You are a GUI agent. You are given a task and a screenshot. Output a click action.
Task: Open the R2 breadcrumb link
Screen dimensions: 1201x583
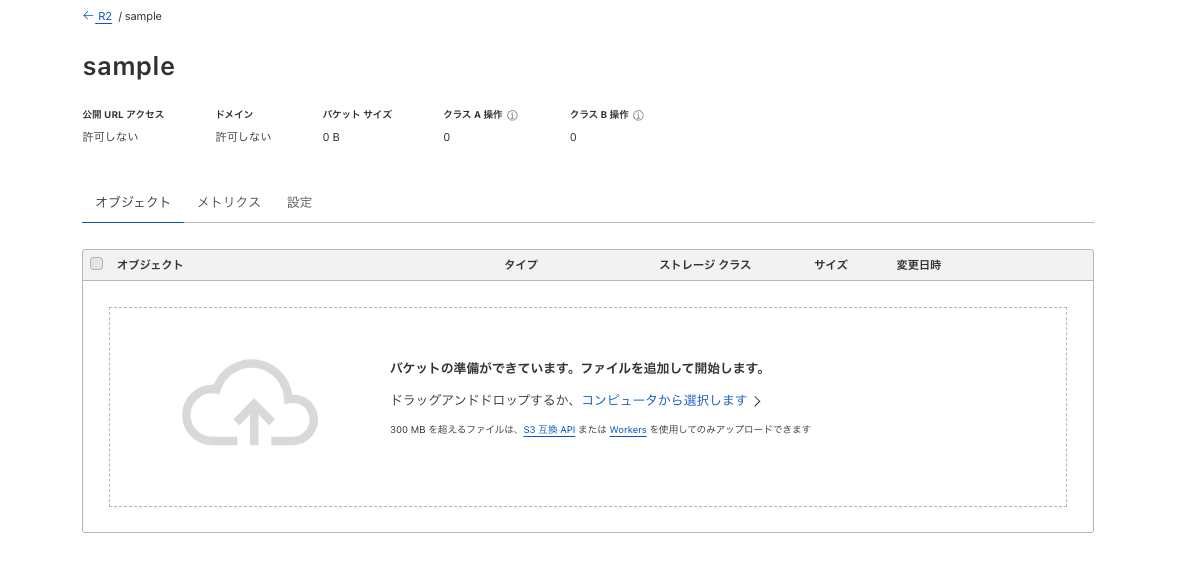[x=105, y=16]
